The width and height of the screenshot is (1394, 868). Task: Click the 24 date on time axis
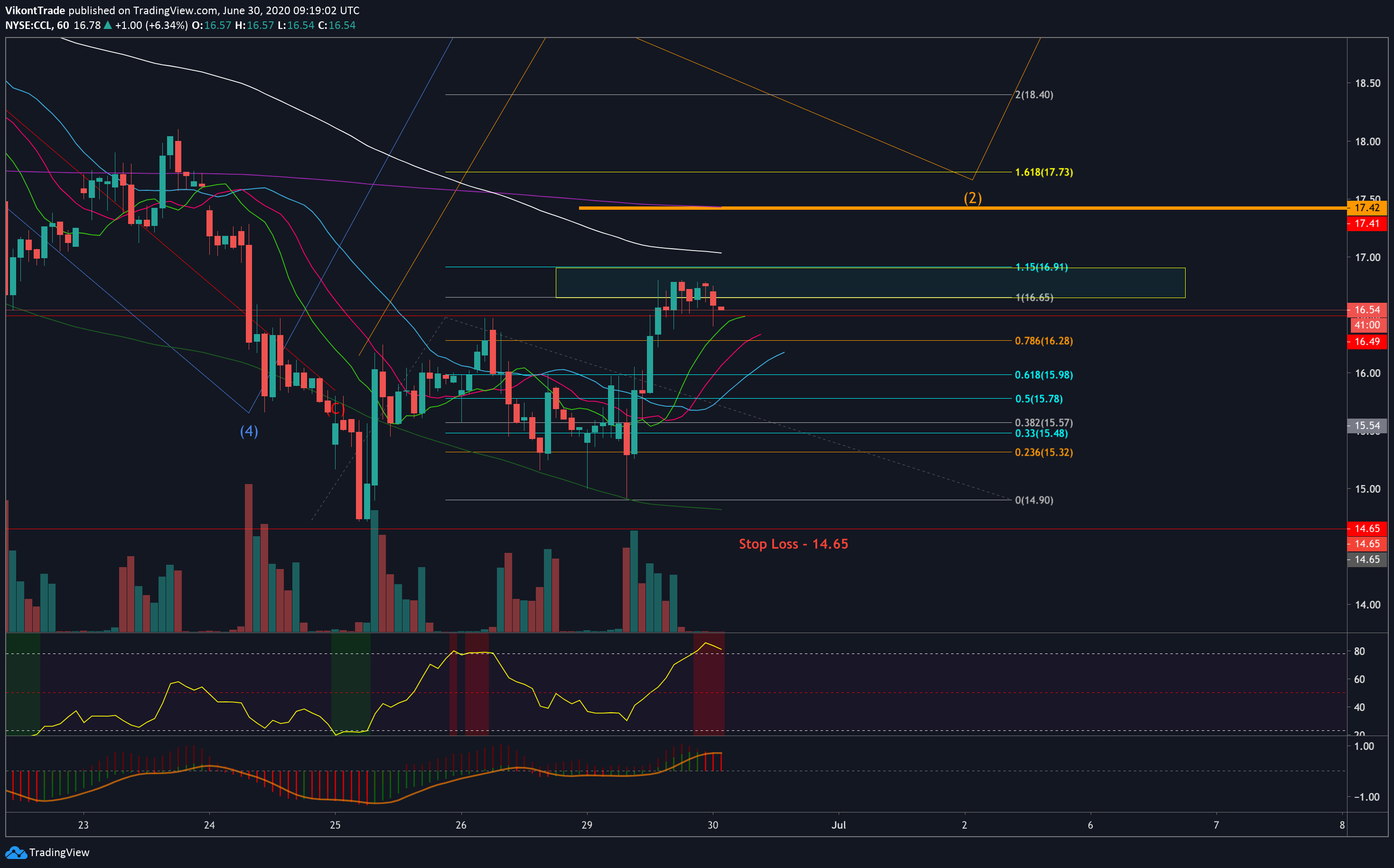tap(209, 825)
